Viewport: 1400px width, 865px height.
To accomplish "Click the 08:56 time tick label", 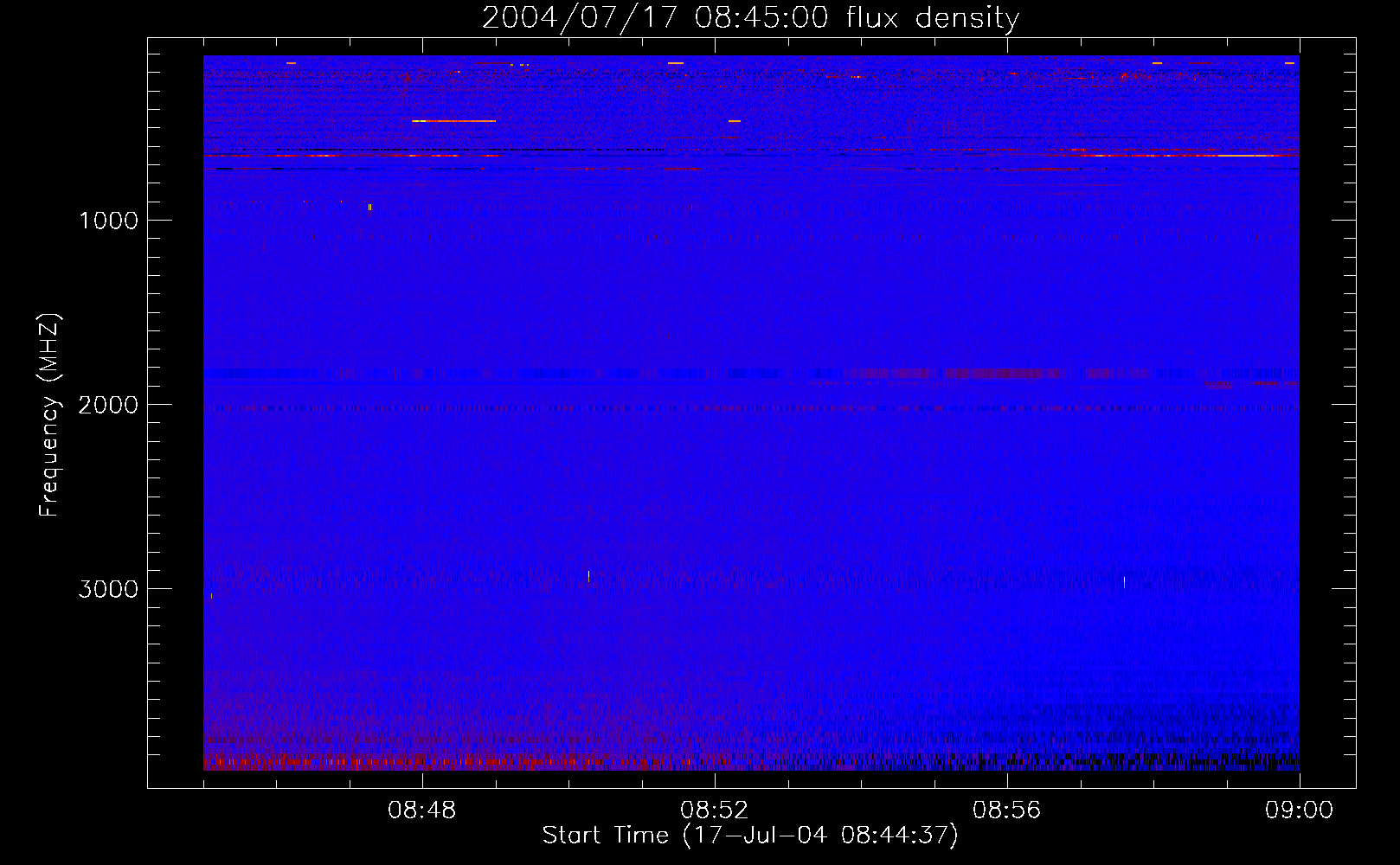I will coord(1007,811).
